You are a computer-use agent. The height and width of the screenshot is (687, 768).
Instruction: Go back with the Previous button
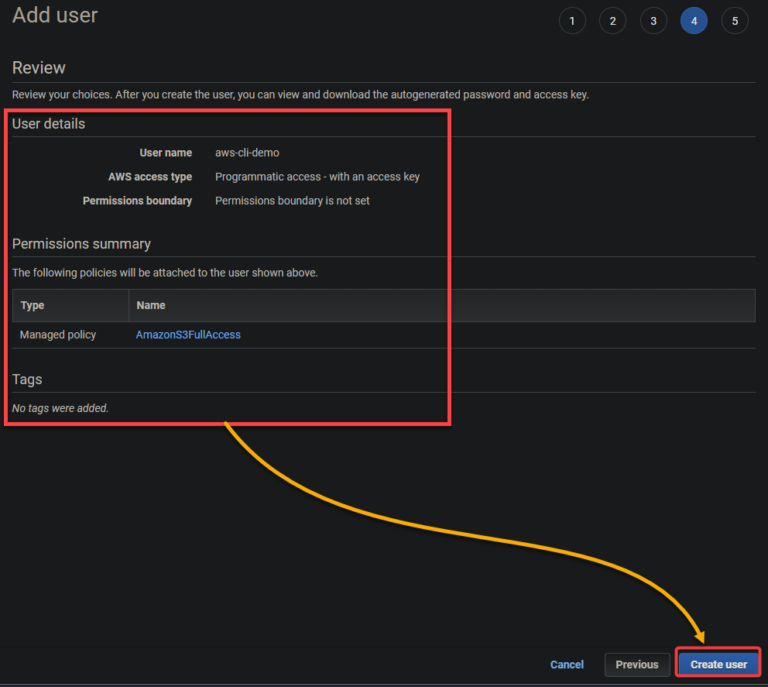tap(637, 664)
